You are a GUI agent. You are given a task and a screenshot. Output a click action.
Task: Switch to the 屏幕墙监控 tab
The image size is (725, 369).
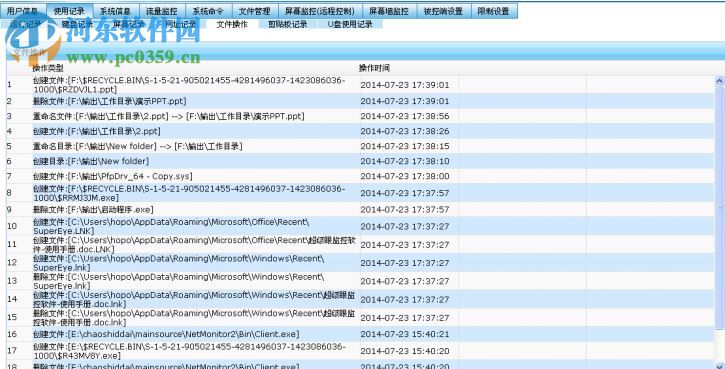[x=389, y=11]
